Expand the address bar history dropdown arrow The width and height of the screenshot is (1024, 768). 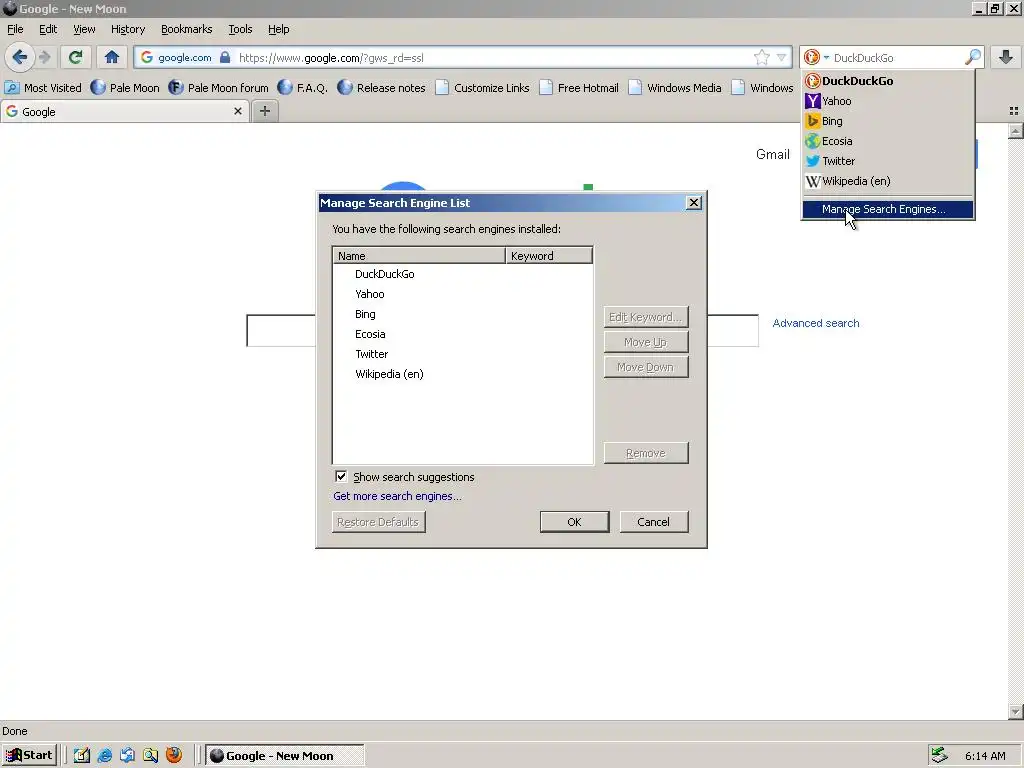[781, 57]
